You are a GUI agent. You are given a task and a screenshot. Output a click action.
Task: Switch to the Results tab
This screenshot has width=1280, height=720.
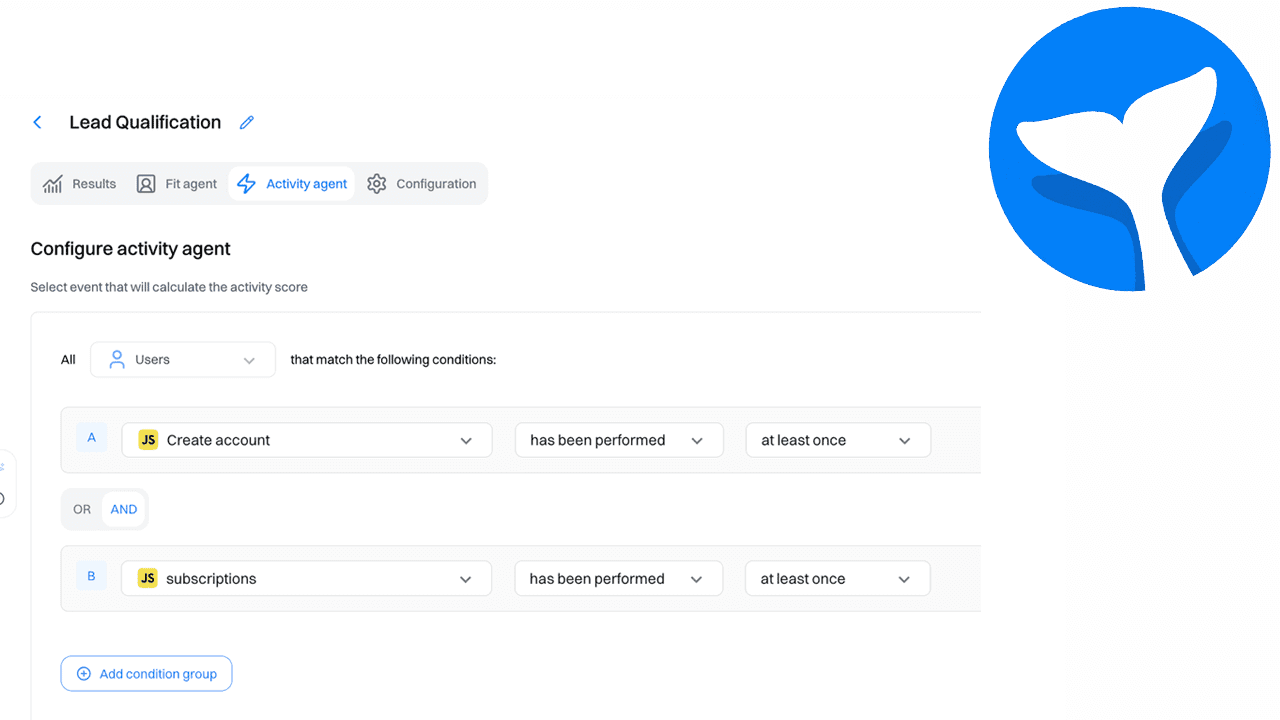79,183
